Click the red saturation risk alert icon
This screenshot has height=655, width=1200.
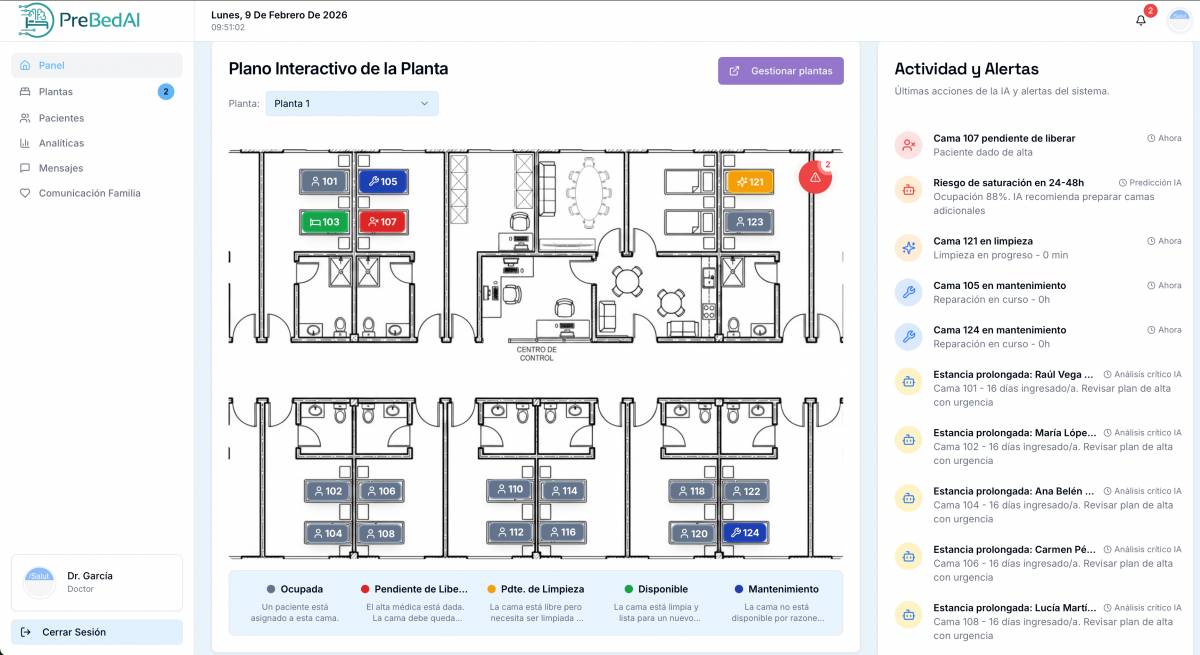[908, 190]
